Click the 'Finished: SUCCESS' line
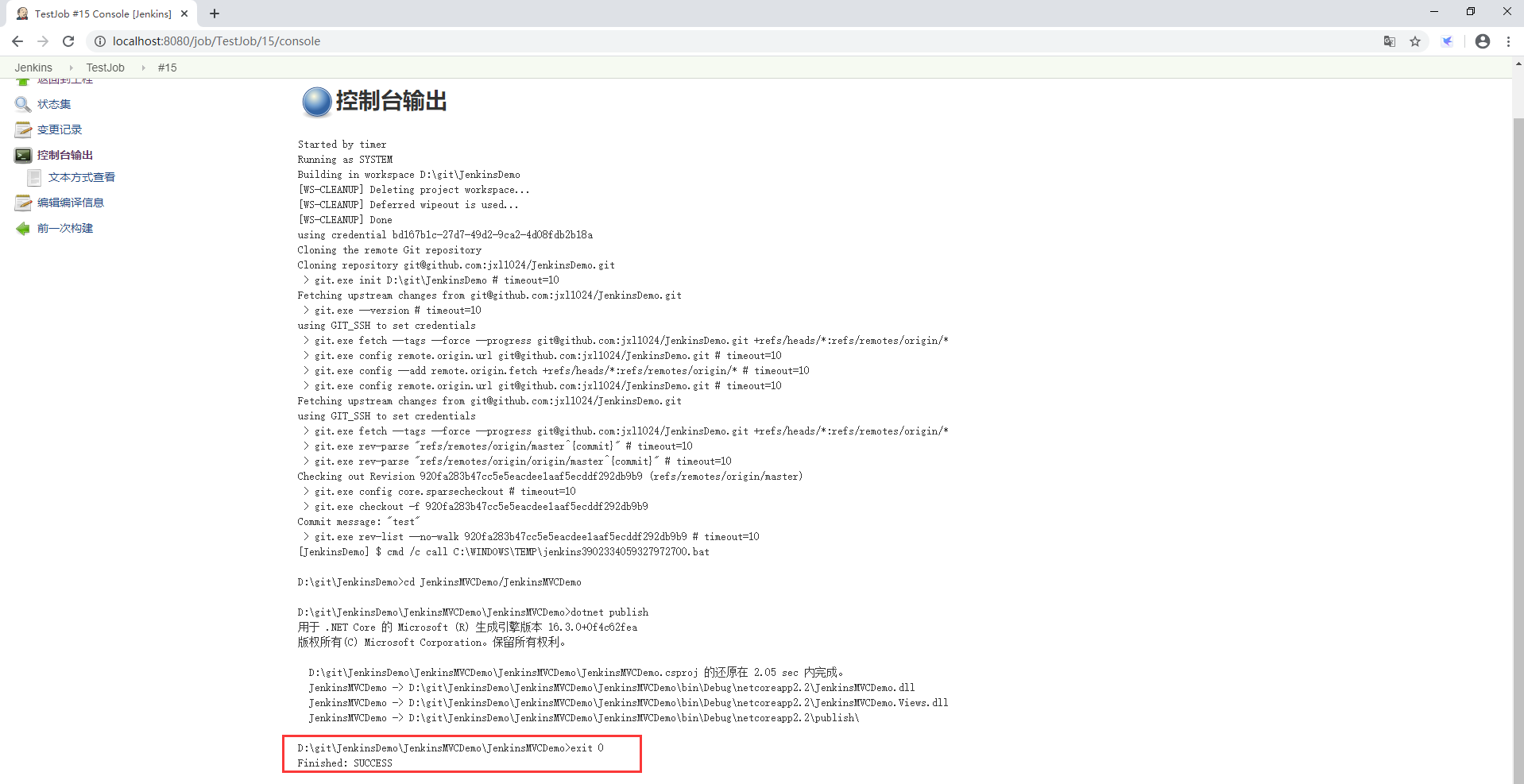The width and height of the screenshot is (1524, 784). point(345,763)
